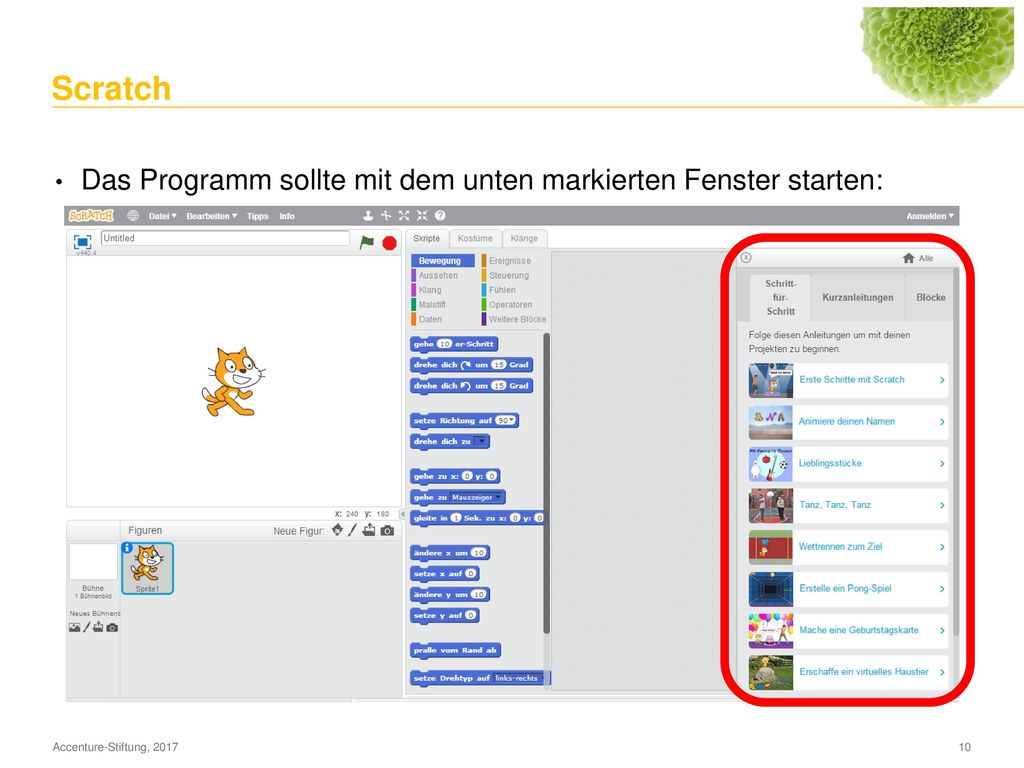Switch to the Skripte tab

click(426, 239)
